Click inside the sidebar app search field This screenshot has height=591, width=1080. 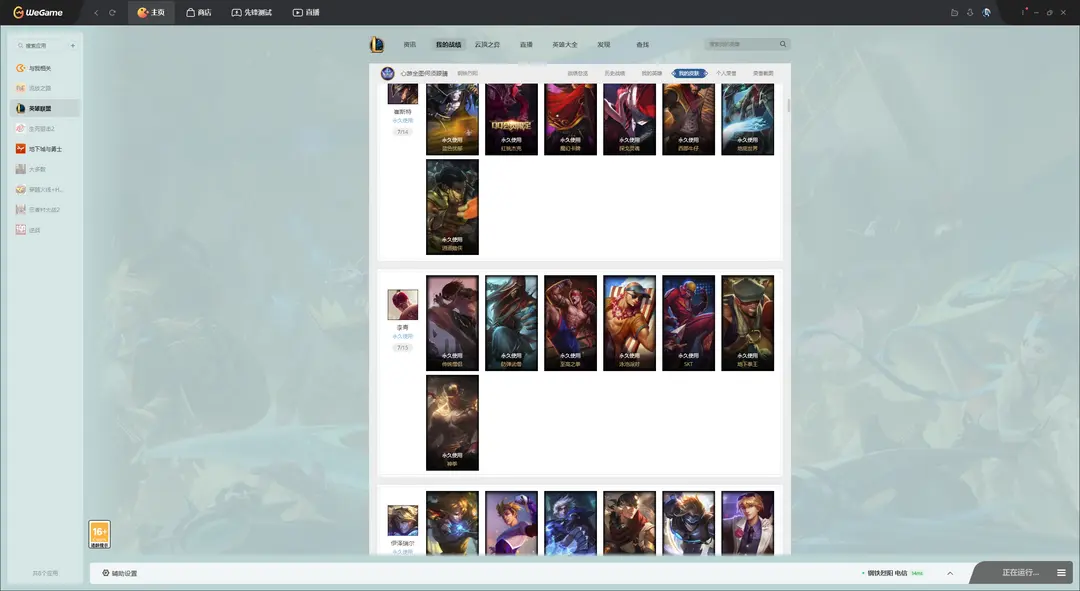pyautogui.click(x=43, y=45)
